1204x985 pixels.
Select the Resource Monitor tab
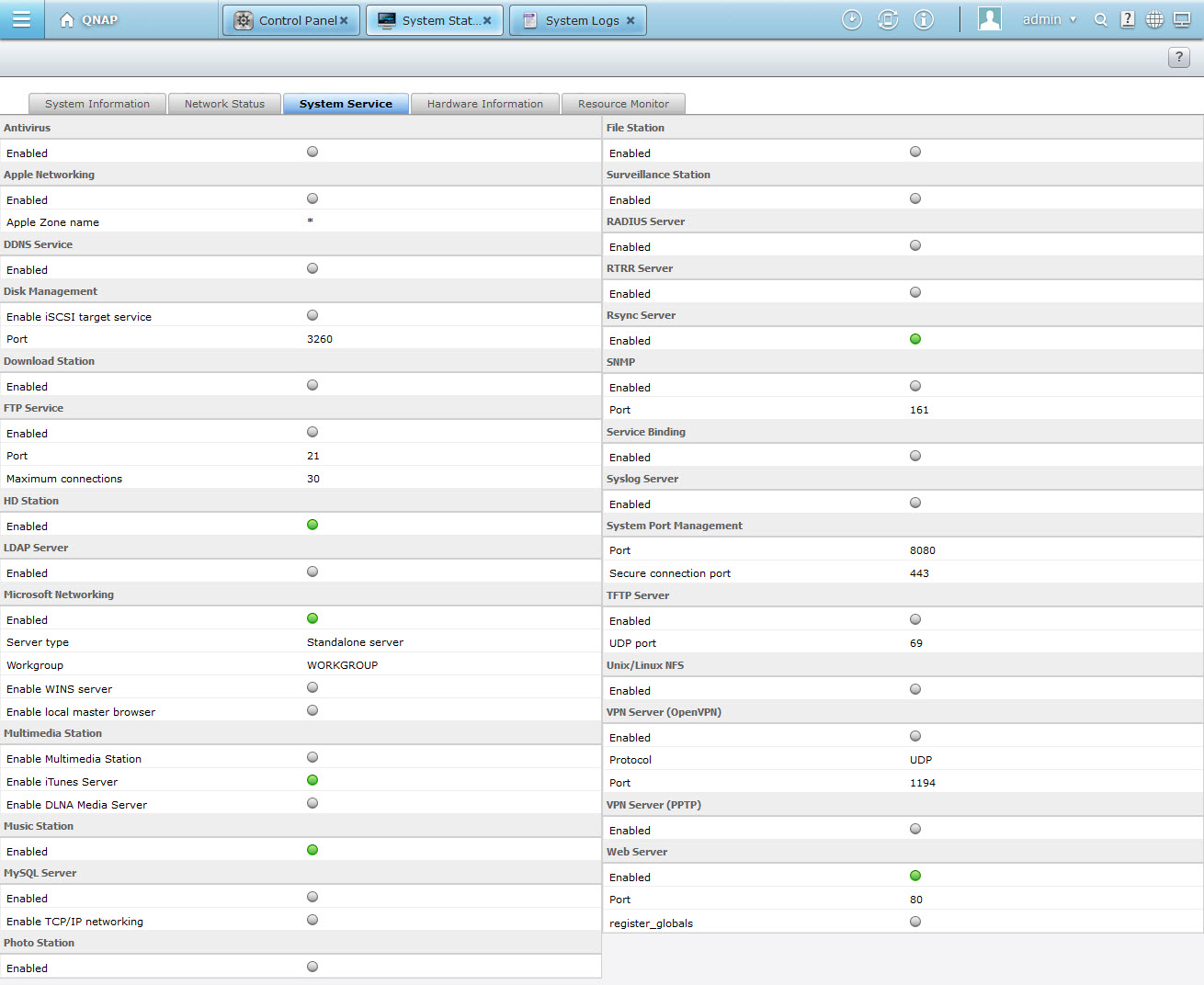(623, 104)
